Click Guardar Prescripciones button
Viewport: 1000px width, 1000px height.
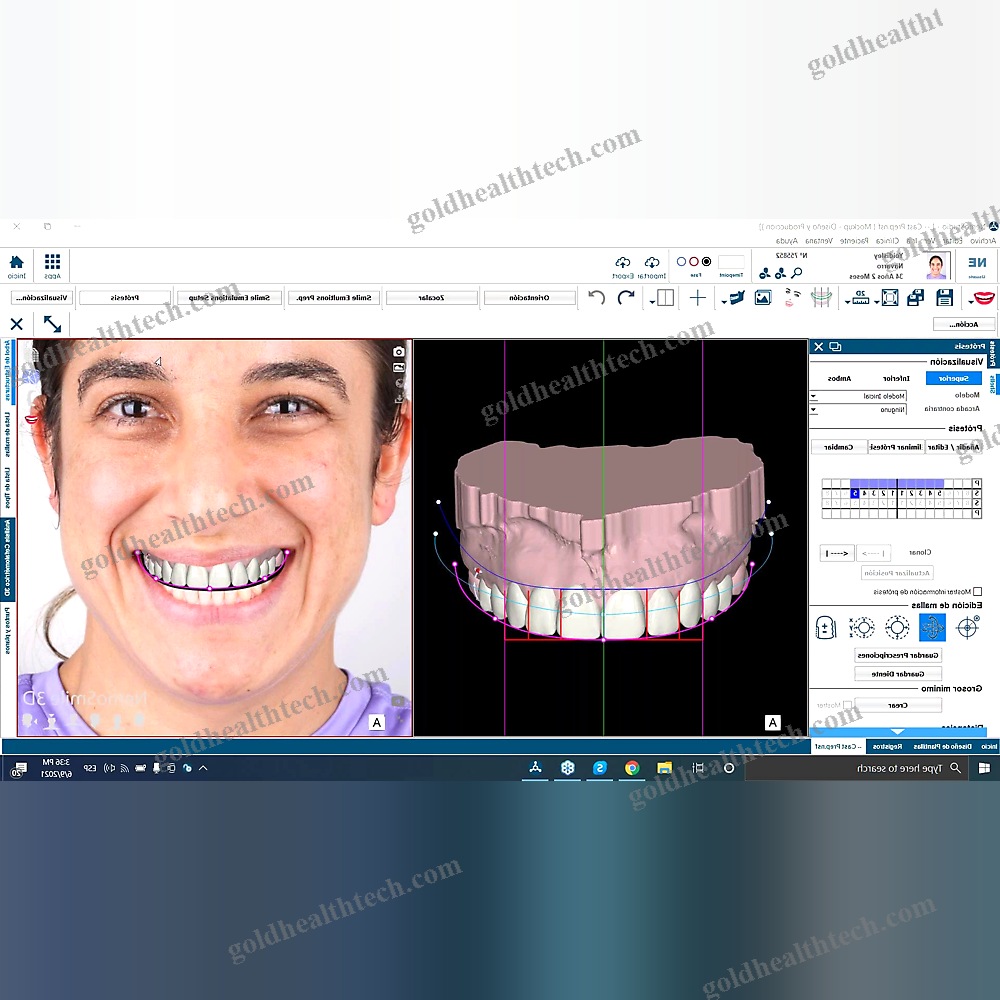[898, 655]
